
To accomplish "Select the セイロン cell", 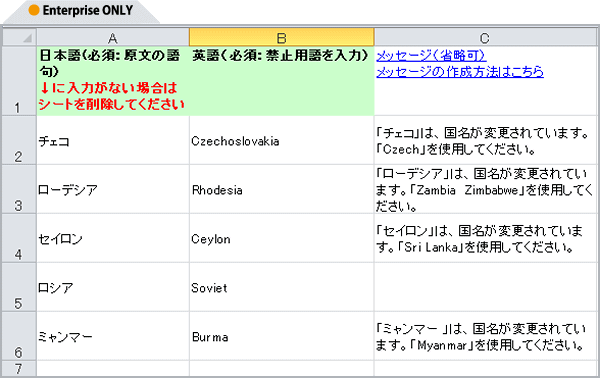I will (113, 238).
